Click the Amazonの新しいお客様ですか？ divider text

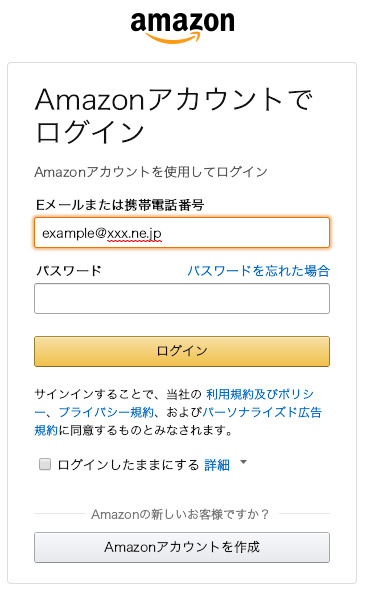(180, 514)
